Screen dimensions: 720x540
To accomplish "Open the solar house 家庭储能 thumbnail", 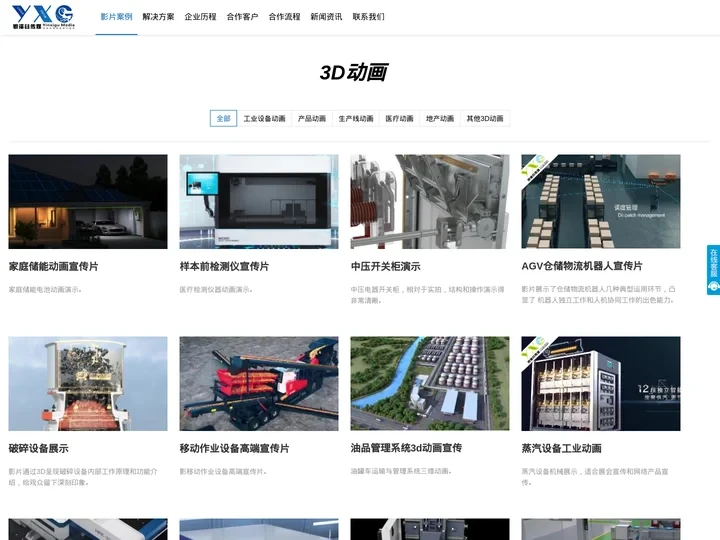I will pos(88,202).
